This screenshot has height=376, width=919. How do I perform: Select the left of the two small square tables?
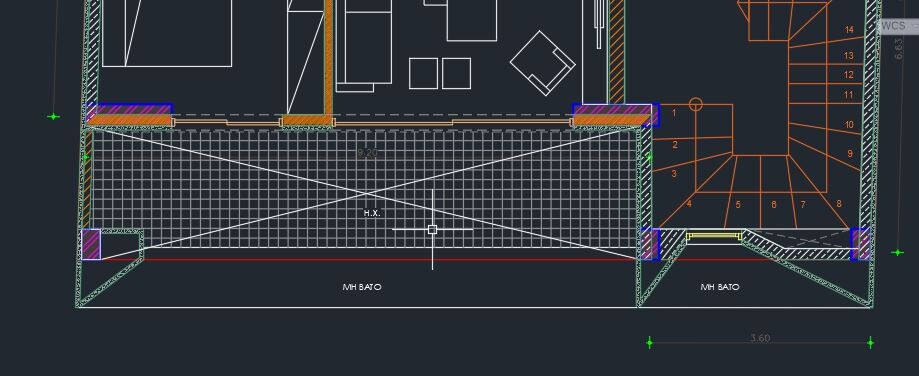[423, 73]
